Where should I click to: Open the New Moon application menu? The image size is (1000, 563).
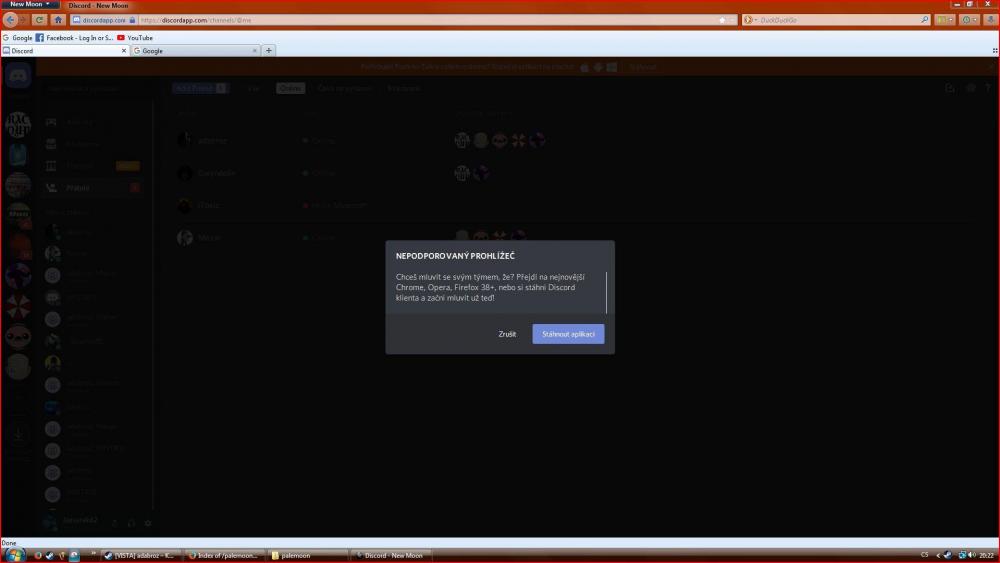pyautogui.click(x=30, y=4)
